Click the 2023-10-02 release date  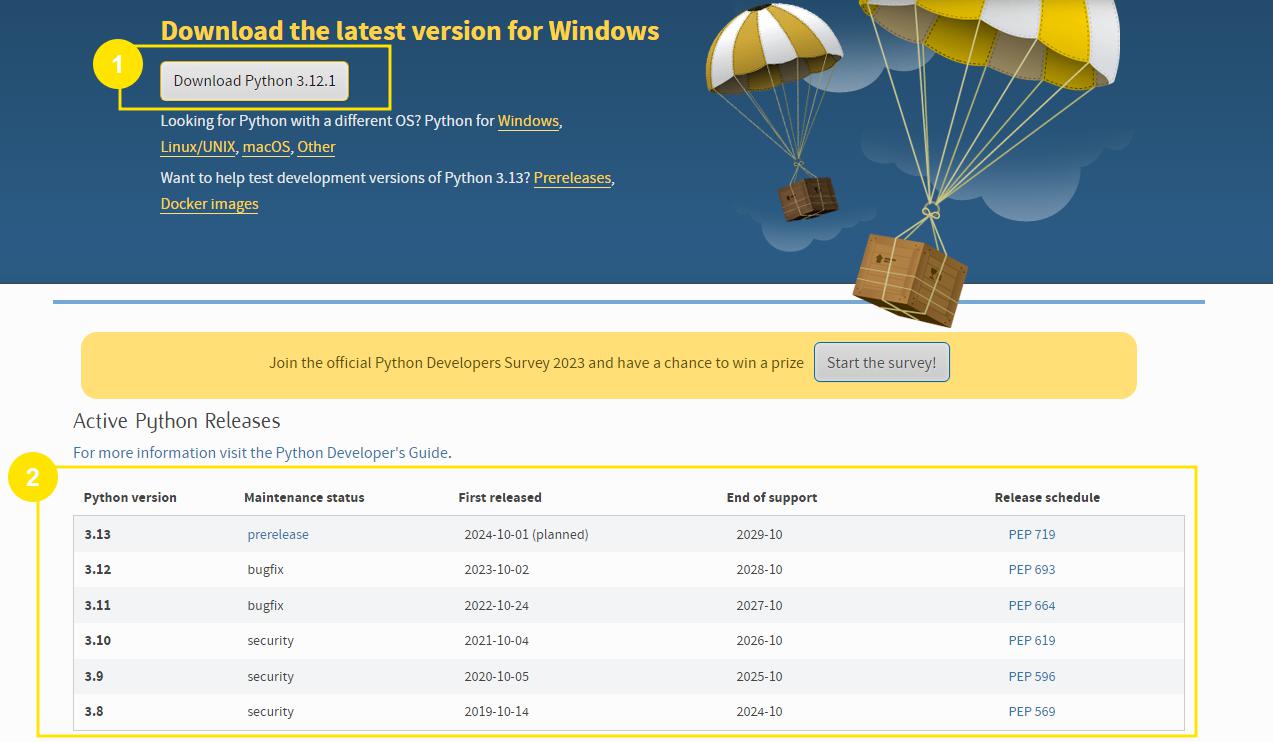point(497,570)
